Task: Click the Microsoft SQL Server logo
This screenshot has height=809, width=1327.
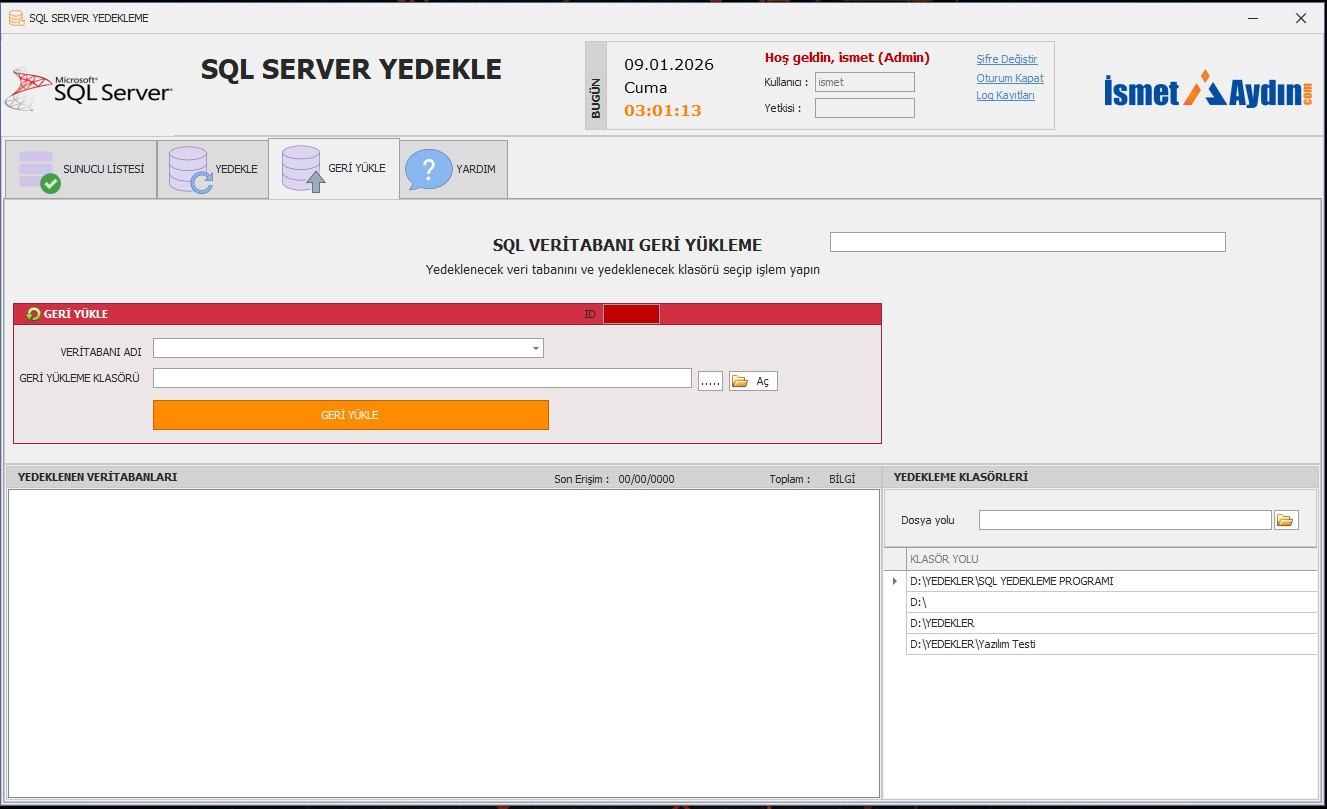Action: (x=89, y=89)
